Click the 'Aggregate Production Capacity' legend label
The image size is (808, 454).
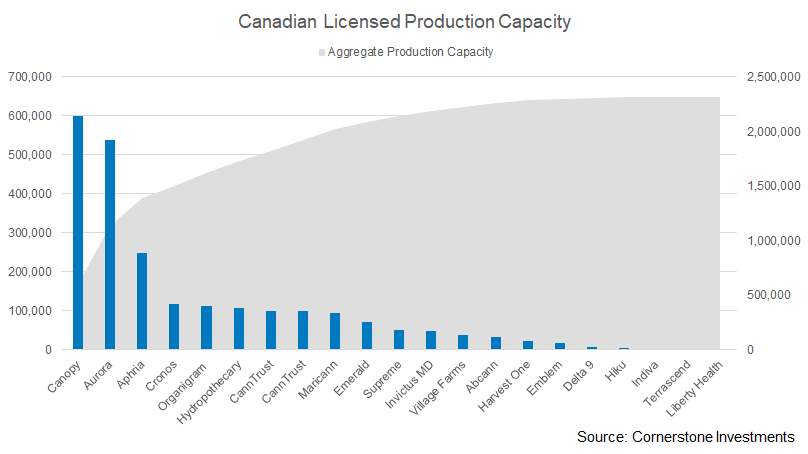[410, 52]
